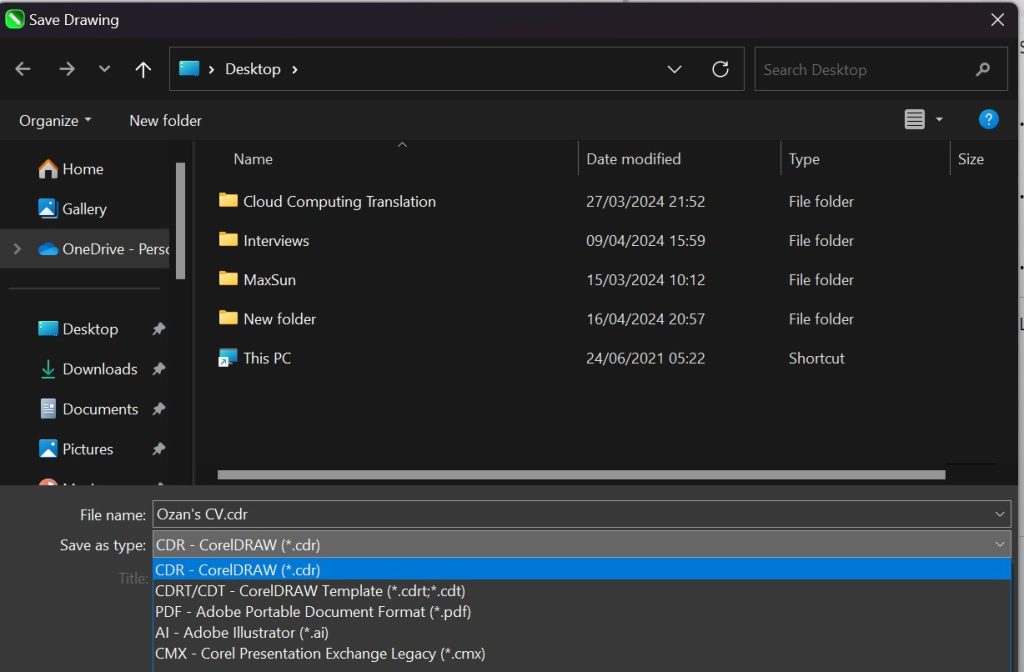Viewport: 1024px width, 672px height.
Task: Open recent locations chevron beside forward arrow
Action: (x=104, y=69)
